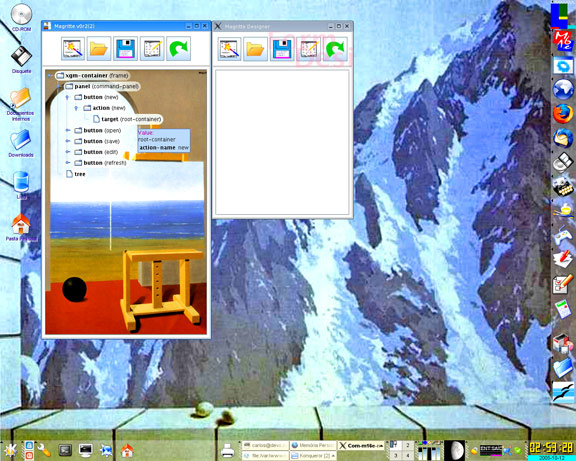The width and height of the screenshot is (576, 461).
Task: Open blue globe web browser in right dock
Action: tap(563, 89)
